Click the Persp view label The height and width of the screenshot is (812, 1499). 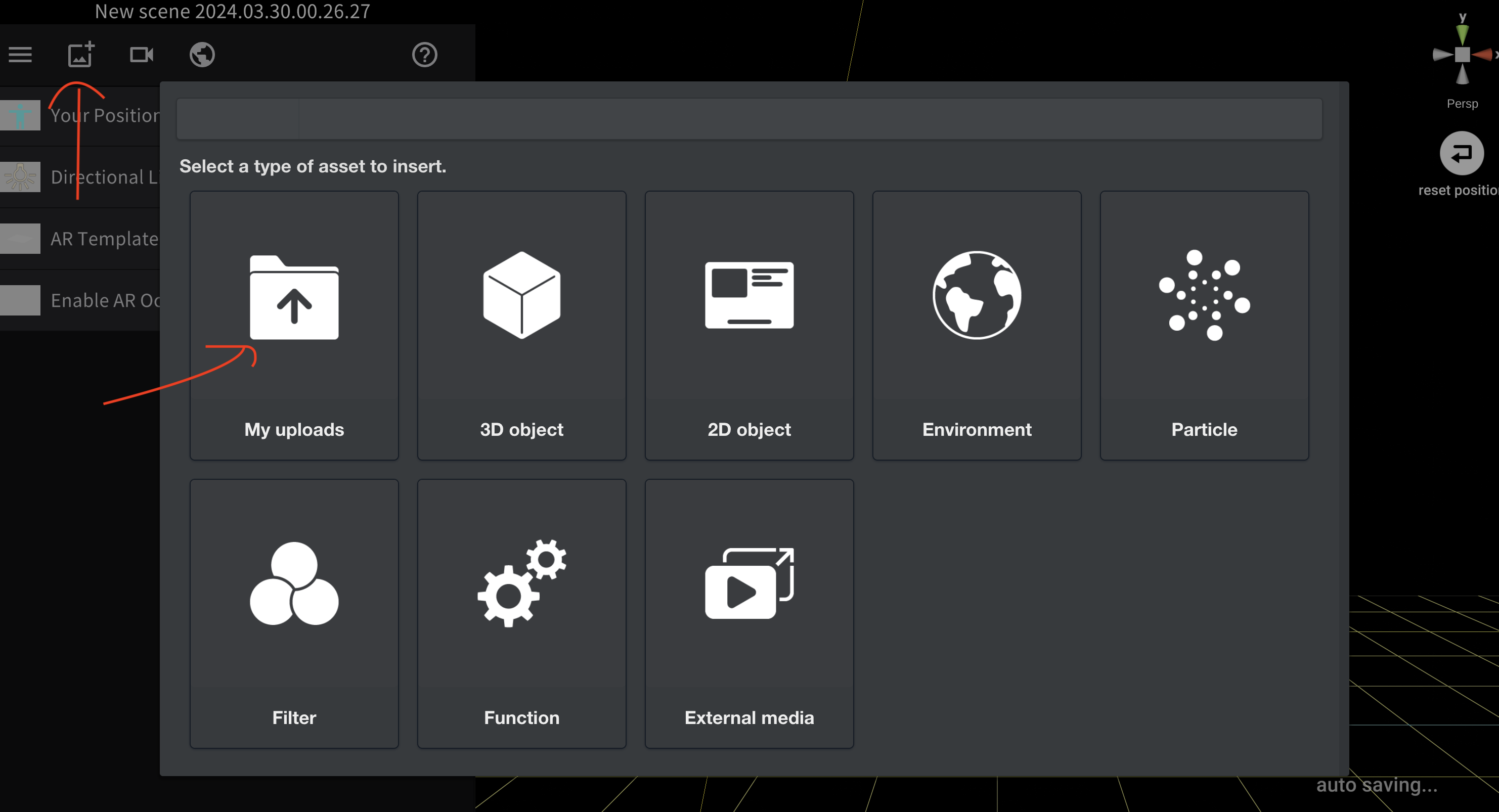point(1462,104)
